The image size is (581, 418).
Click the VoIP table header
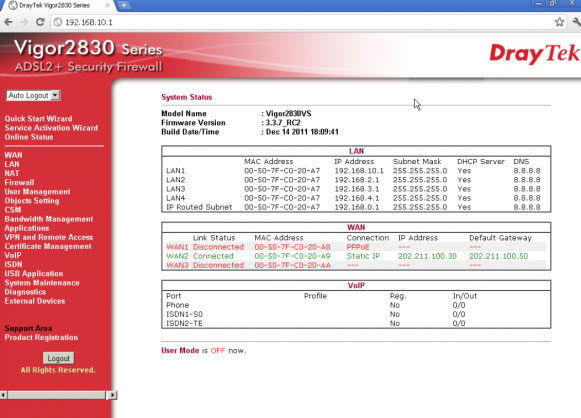click(356, 286)
